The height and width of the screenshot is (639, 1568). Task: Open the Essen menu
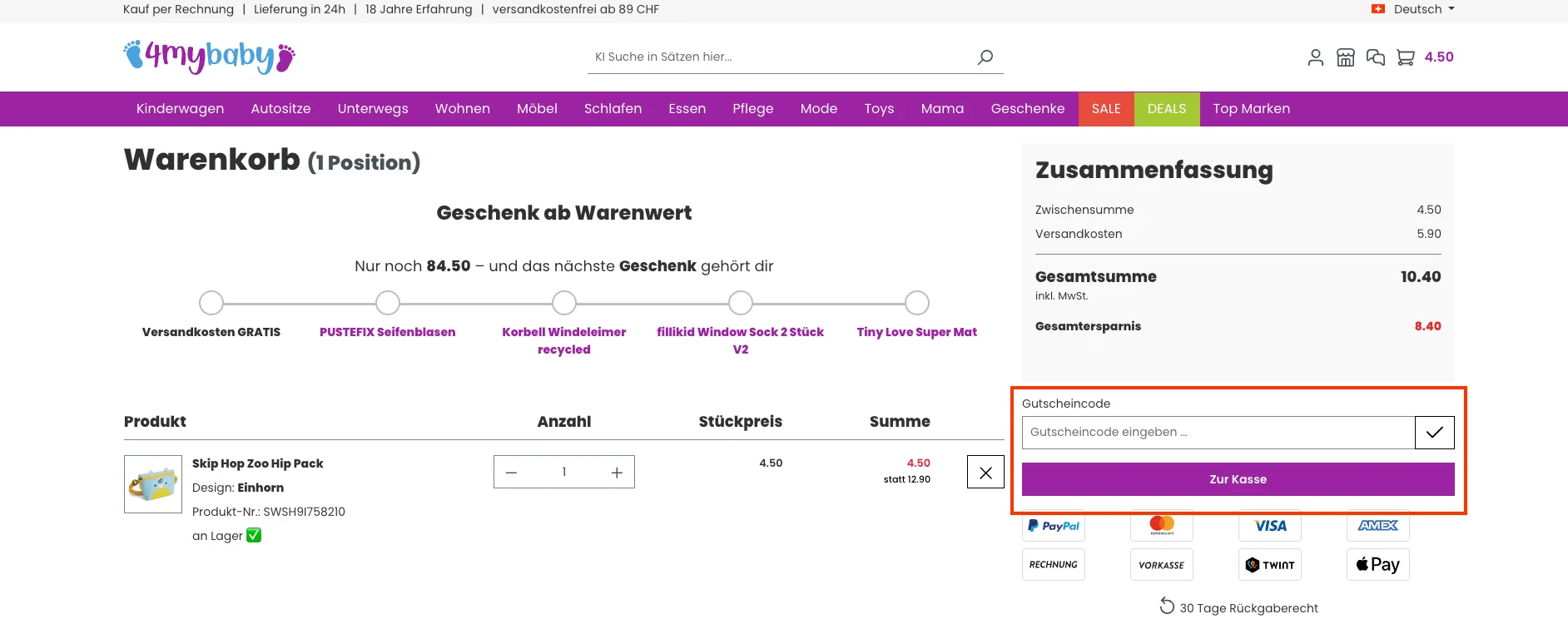click(x=687, y=109)
